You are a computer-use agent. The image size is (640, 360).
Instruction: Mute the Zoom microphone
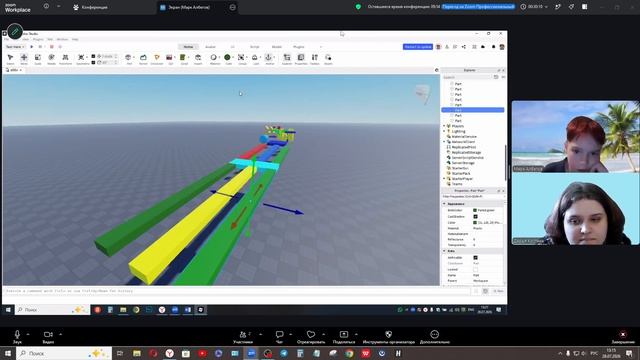coord(17,337)
